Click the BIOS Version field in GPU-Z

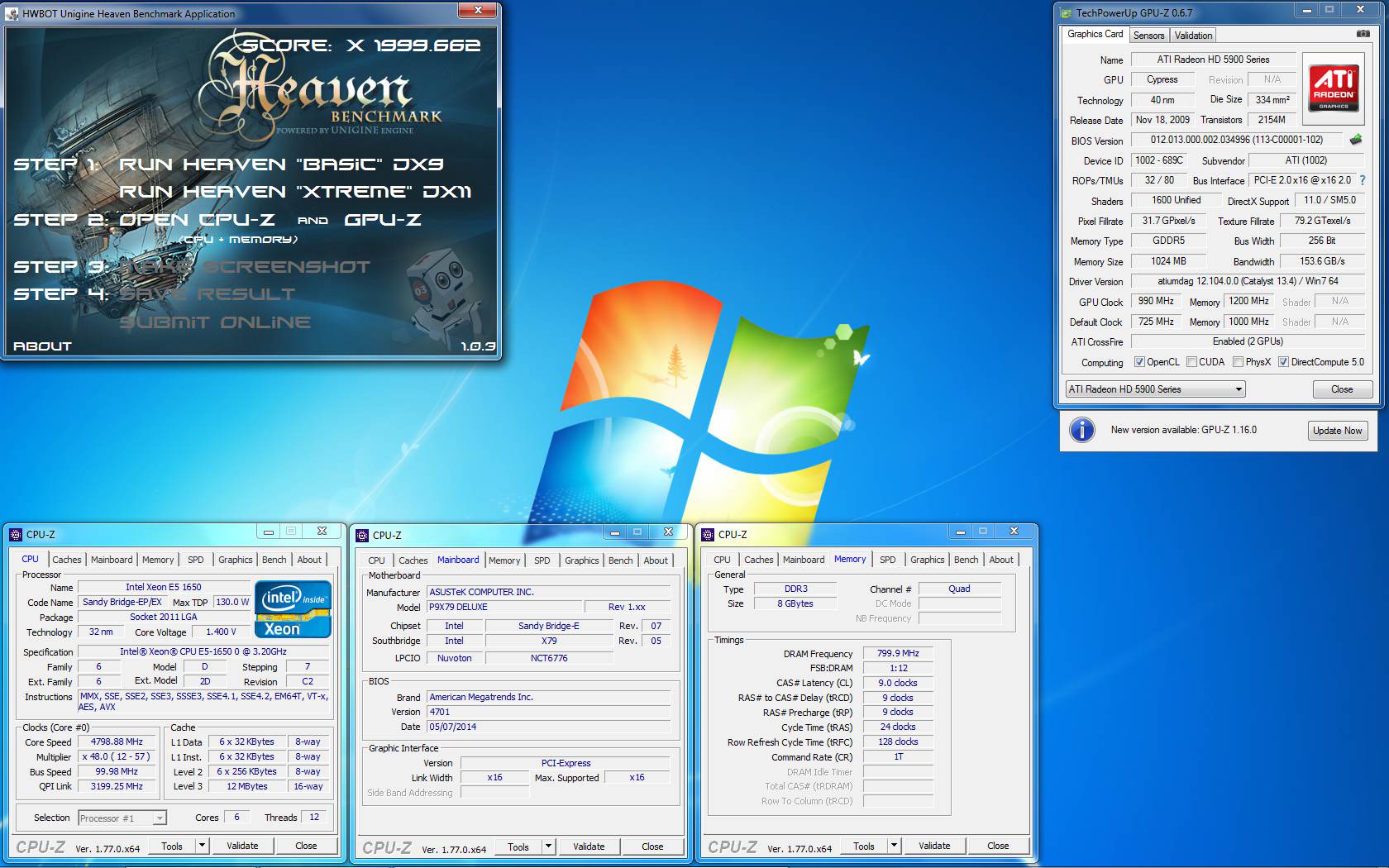click(x=1237, y=140)
